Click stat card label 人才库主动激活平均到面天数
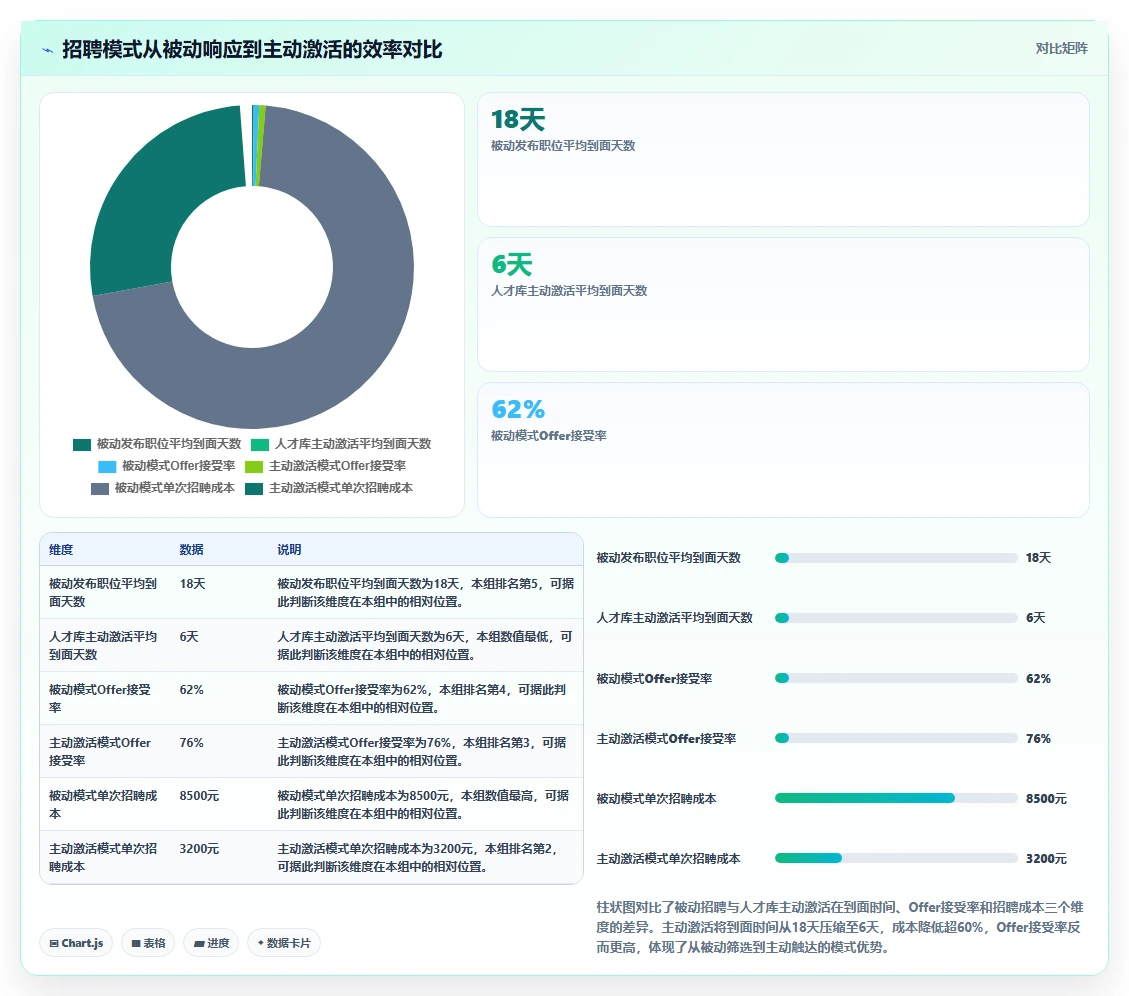 [569, 290]
